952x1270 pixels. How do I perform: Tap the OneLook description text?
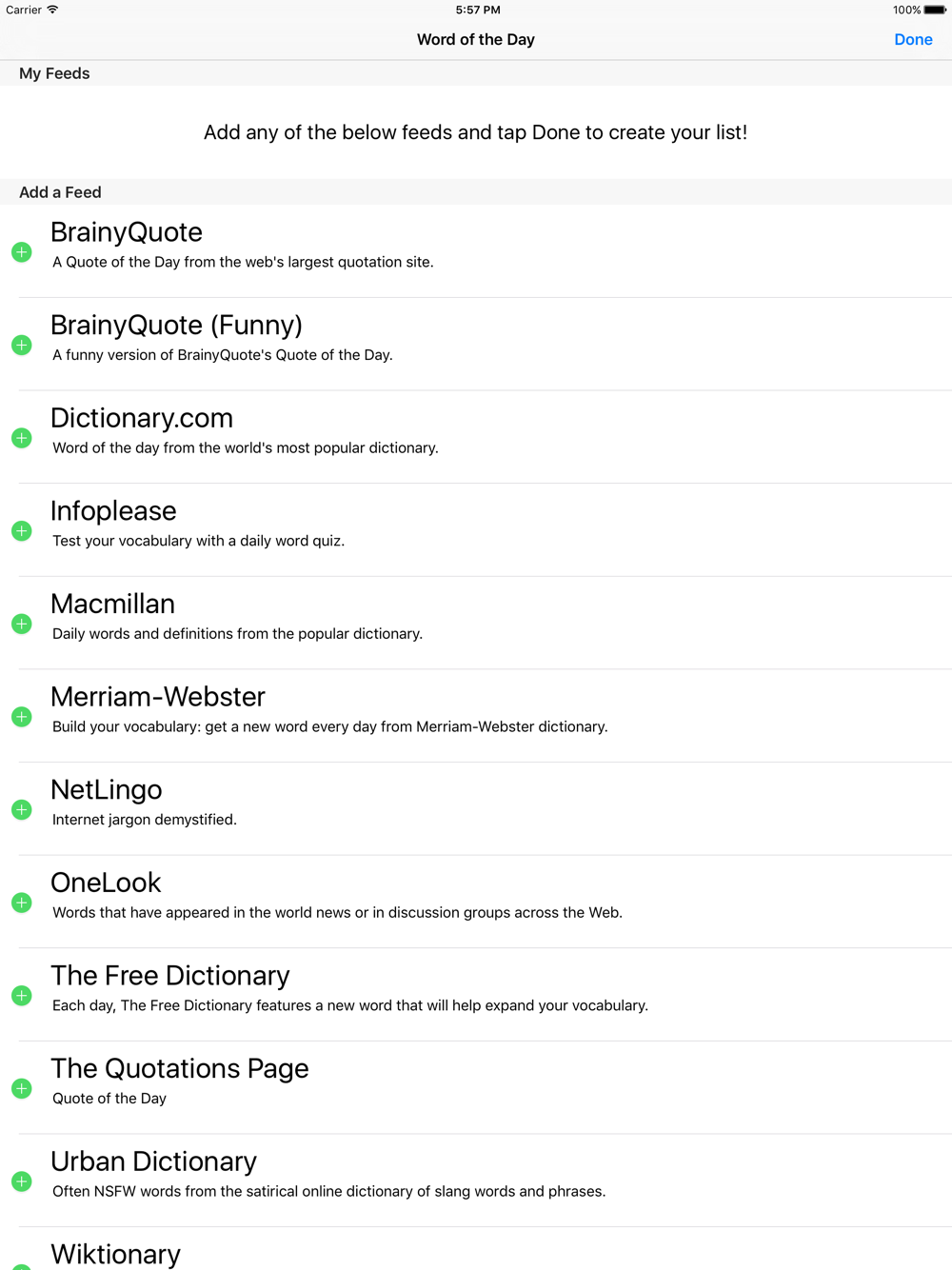coord(337,912)
